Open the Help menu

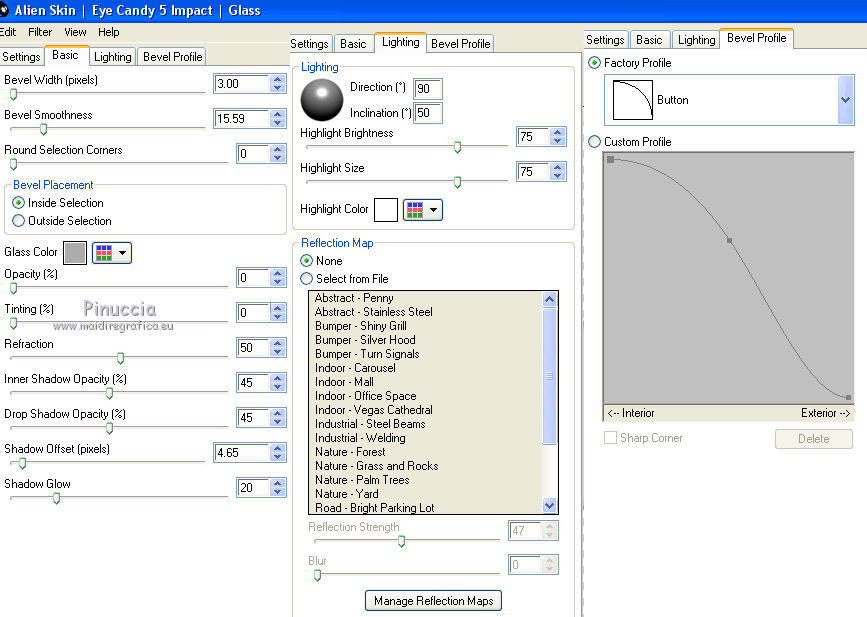pos(108,32)
